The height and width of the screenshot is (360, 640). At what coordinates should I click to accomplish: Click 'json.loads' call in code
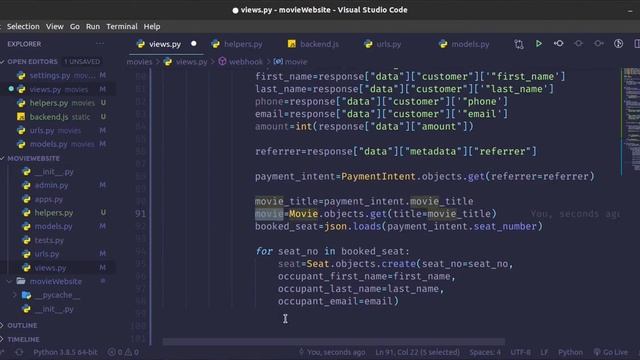tap(353, 226)
